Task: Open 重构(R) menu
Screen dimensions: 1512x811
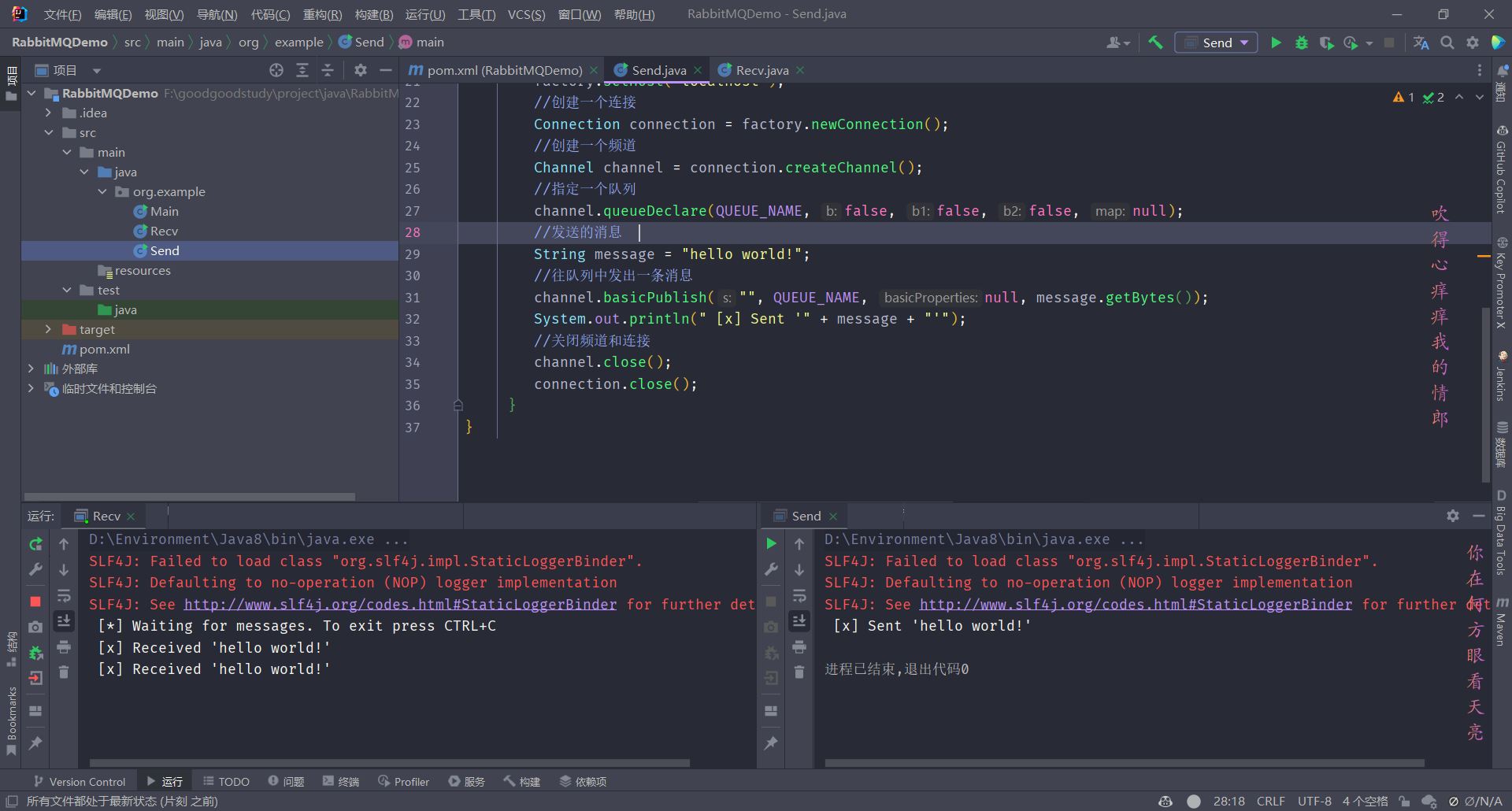Action: click(322, 14)
